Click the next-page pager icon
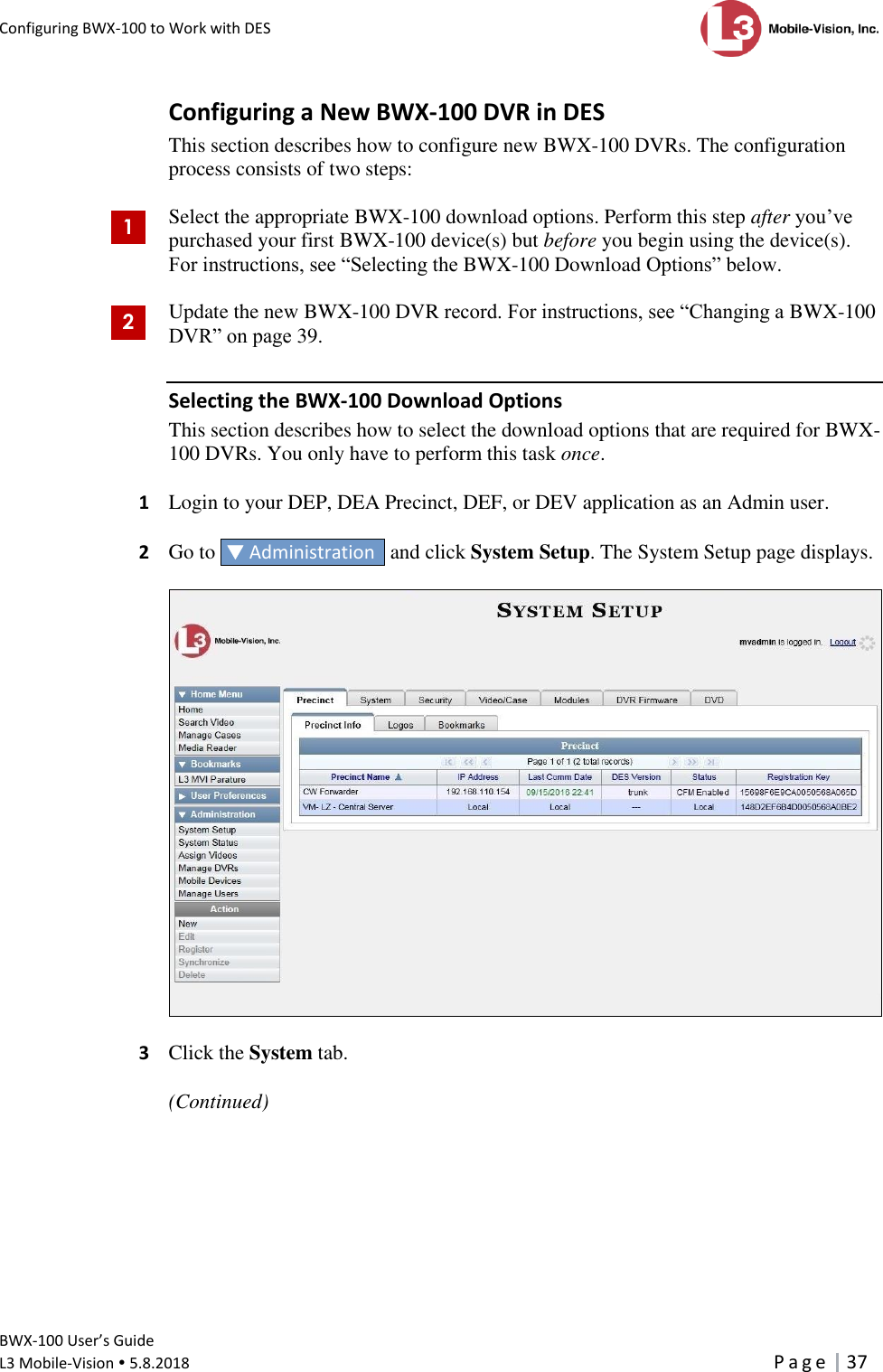Viewport: 883px width, 1372px height. pyautogui.click(x=673, y=762)
